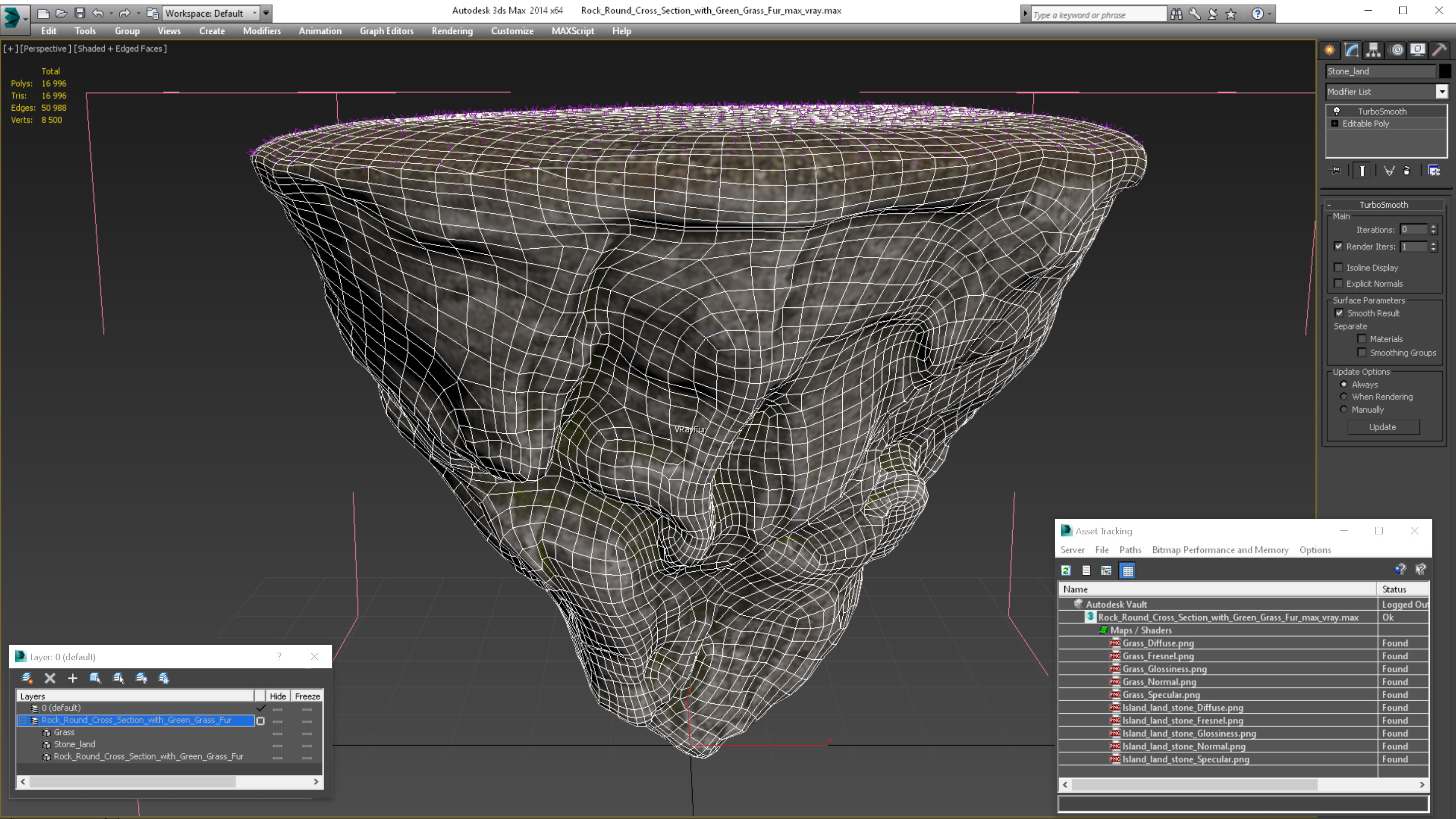1456x819 pixels.
Task: Open the Graph Editors menu
Action: pyautogui.click(x=387, y=31)
